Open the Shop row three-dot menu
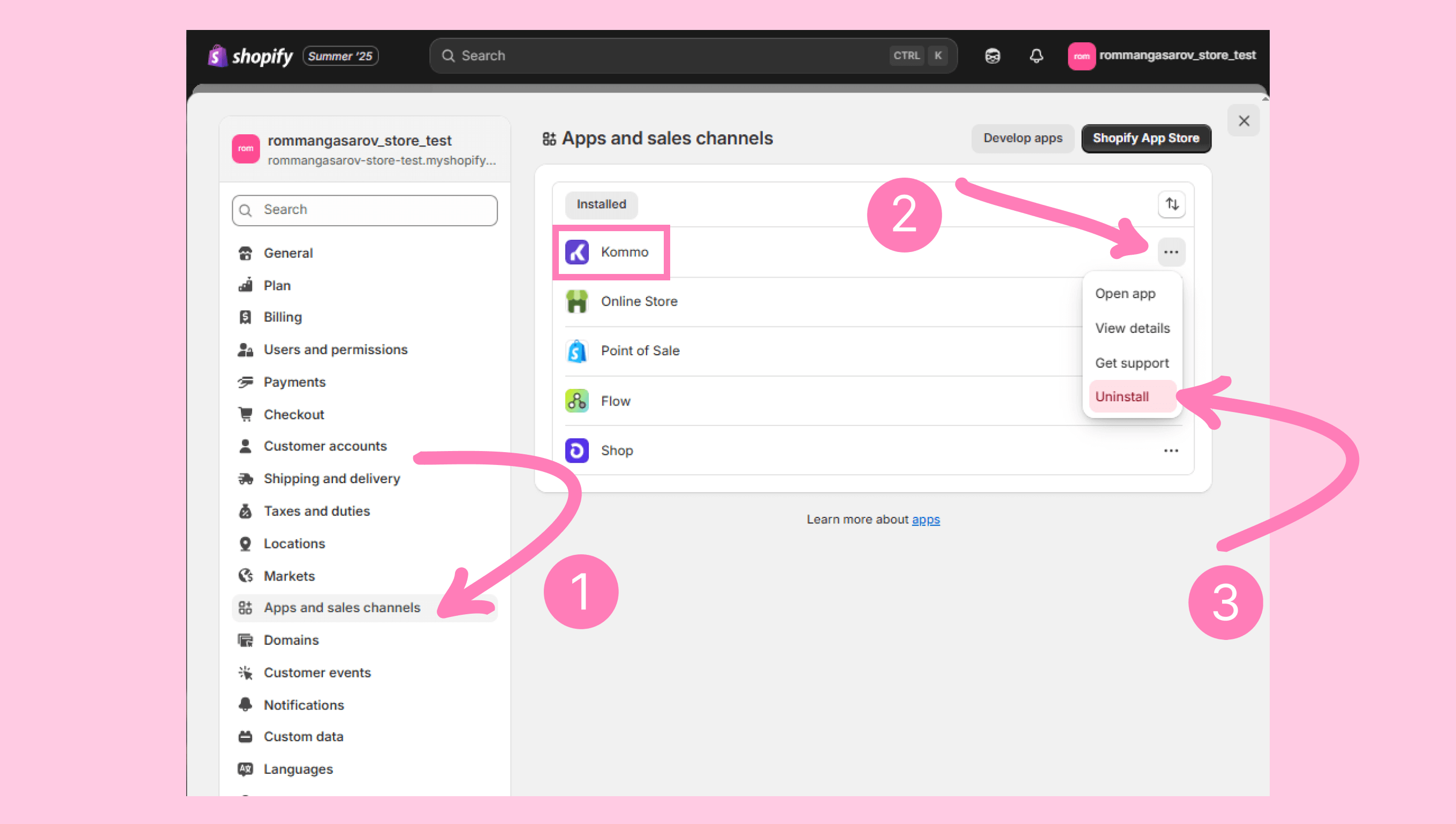 click(1171, 451)
